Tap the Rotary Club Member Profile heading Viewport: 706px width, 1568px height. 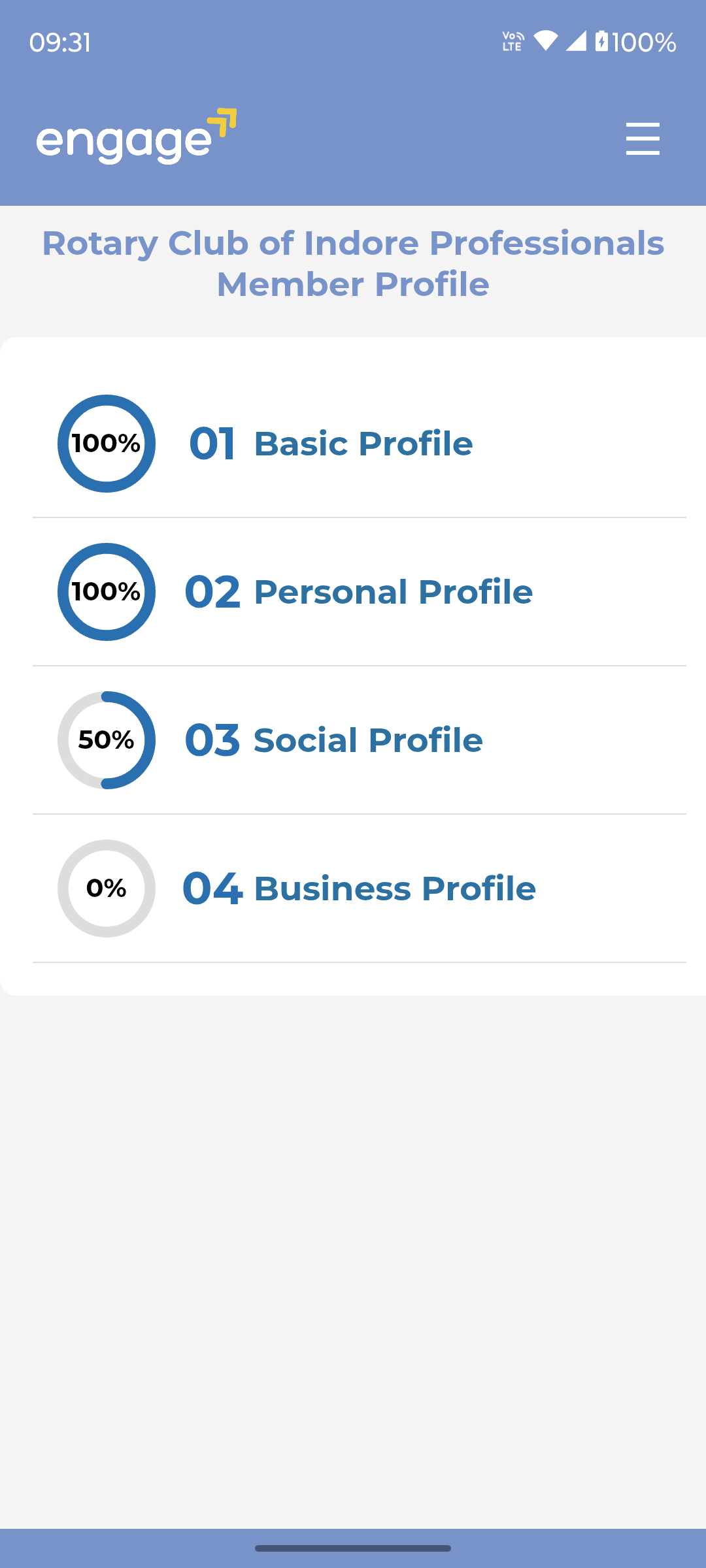tap(353, 263)
